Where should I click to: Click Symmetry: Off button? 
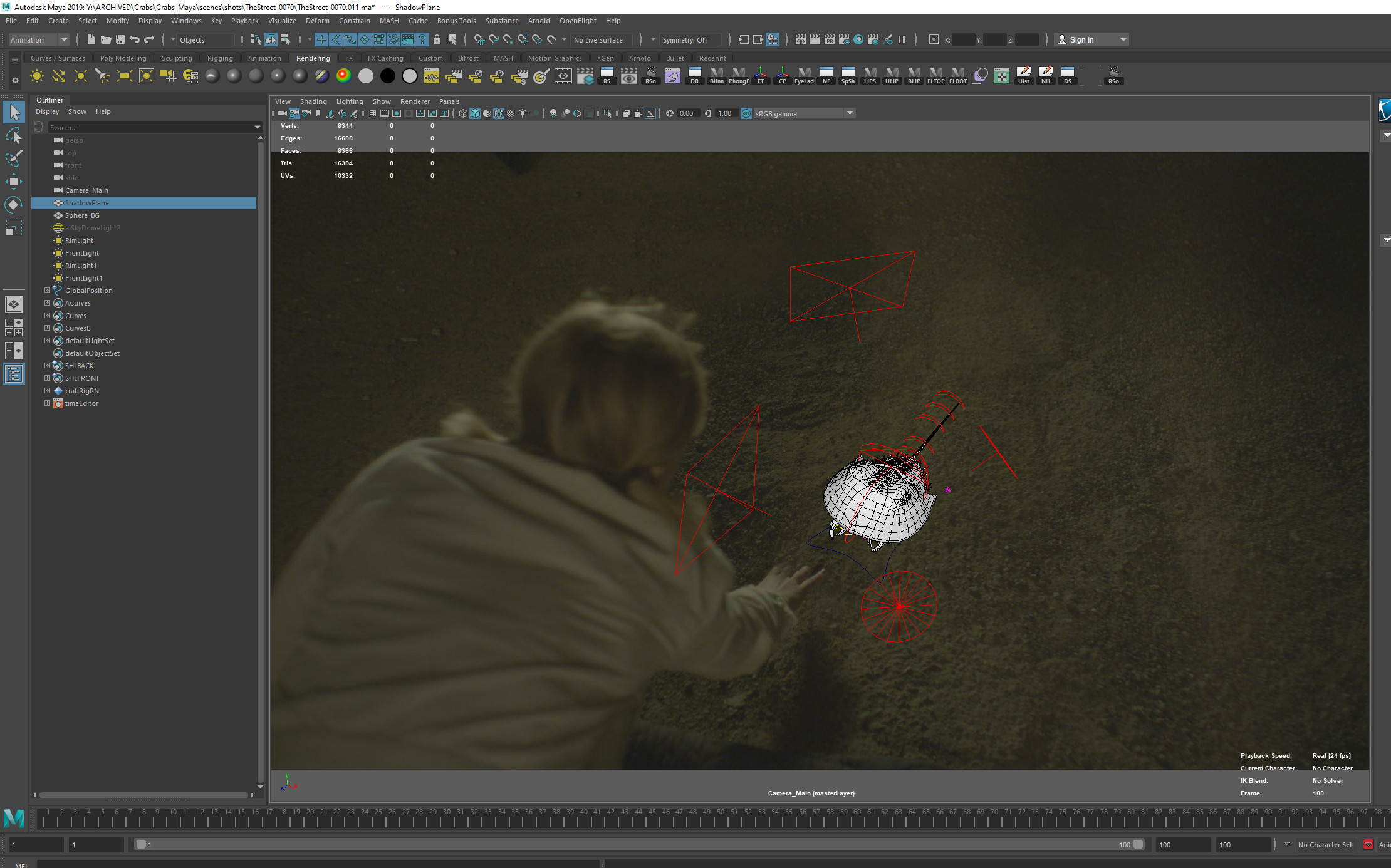coord(689,39)
